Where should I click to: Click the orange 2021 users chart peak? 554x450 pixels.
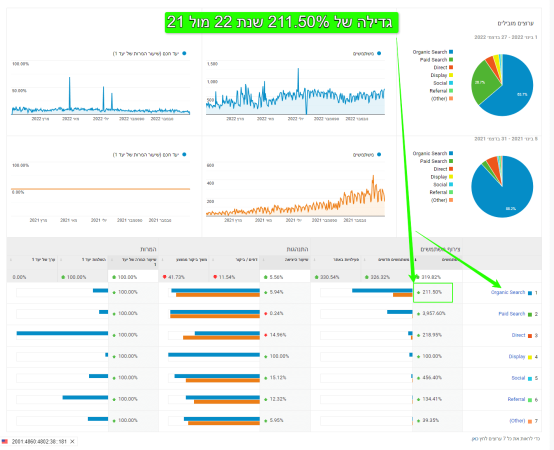[373, 177]
